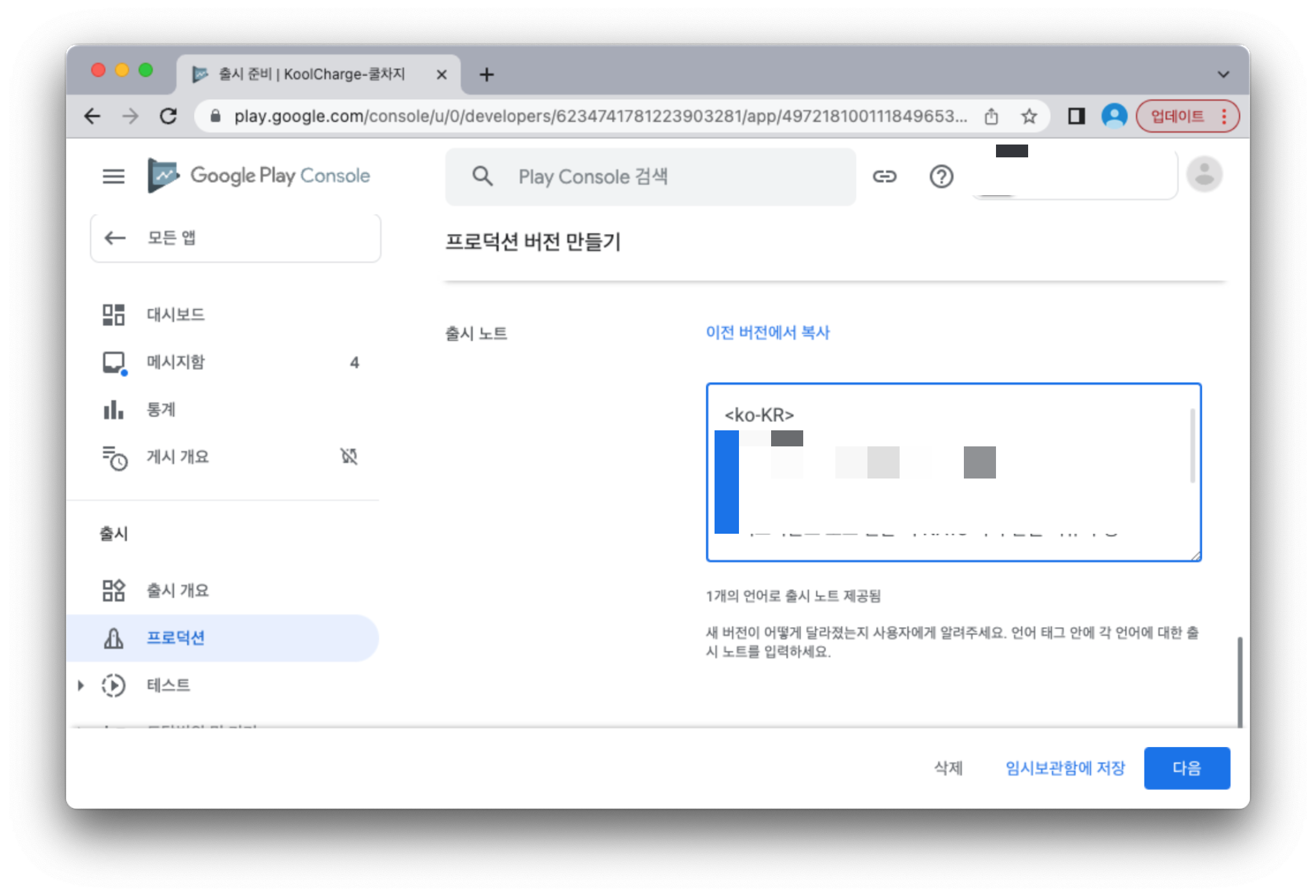
Task: Click 임시보관함에 저장 button
Action: pyautogui.click(x=1065, y=768)
